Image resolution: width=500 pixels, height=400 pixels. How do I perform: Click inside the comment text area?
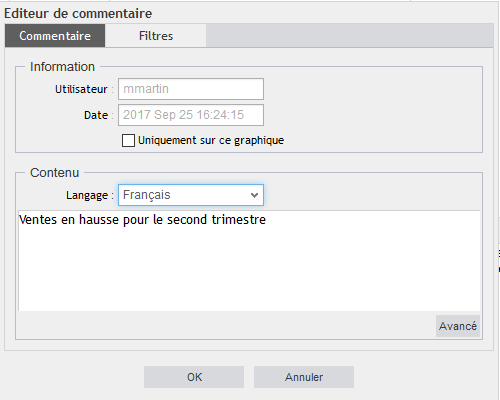tap(249, 261)
